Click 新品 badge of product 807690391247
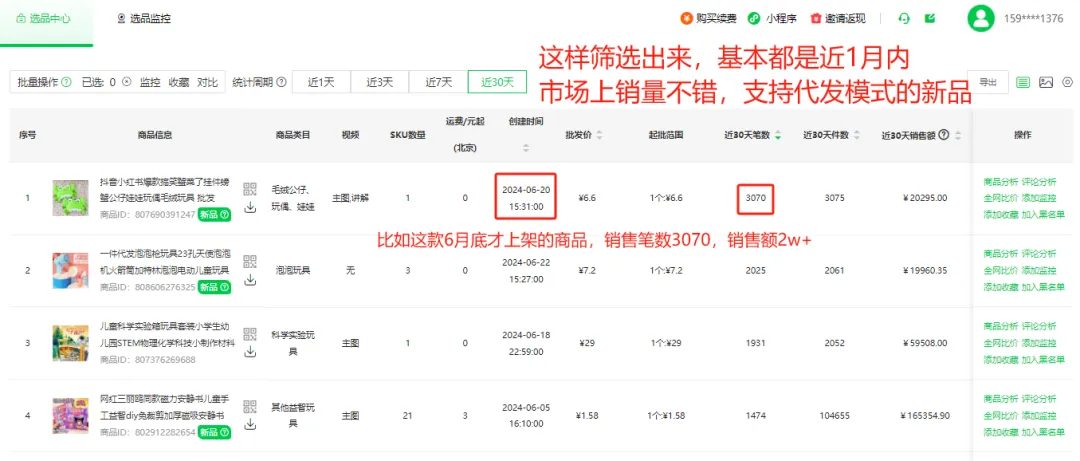 click(x=214, y=215)
